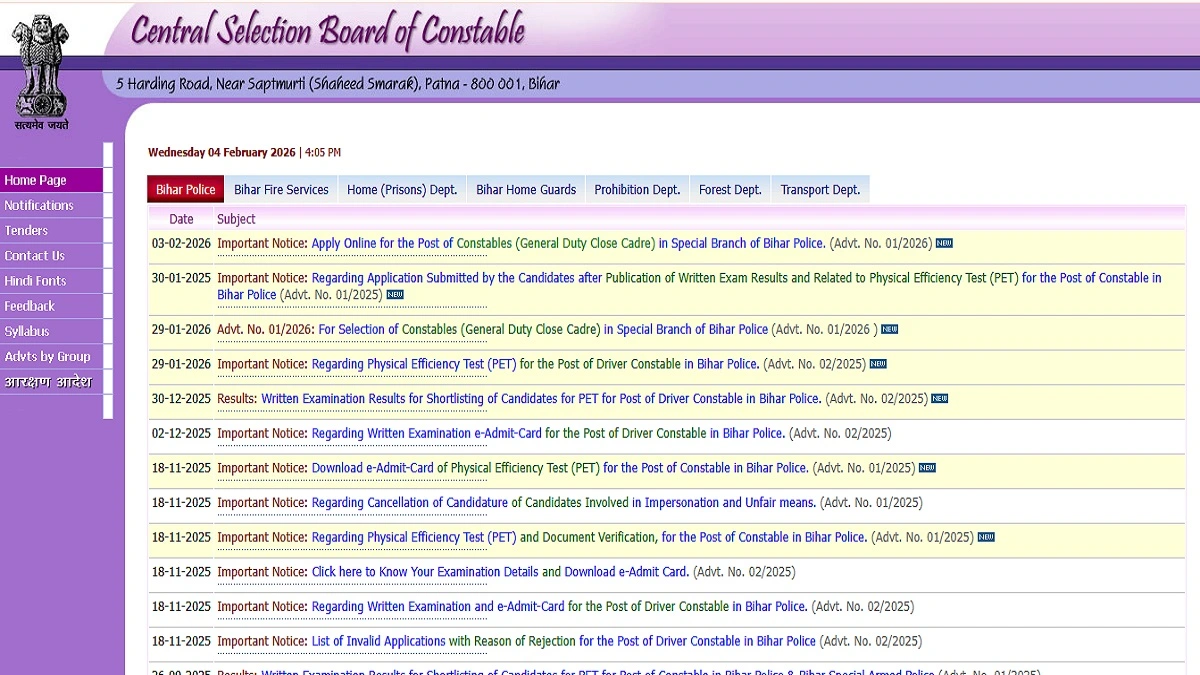Image resolution: width=1200 pixels, height=675 pixels.
Task: Open the Home (Prisons) Dept. tab
Action: pos(402,189)
